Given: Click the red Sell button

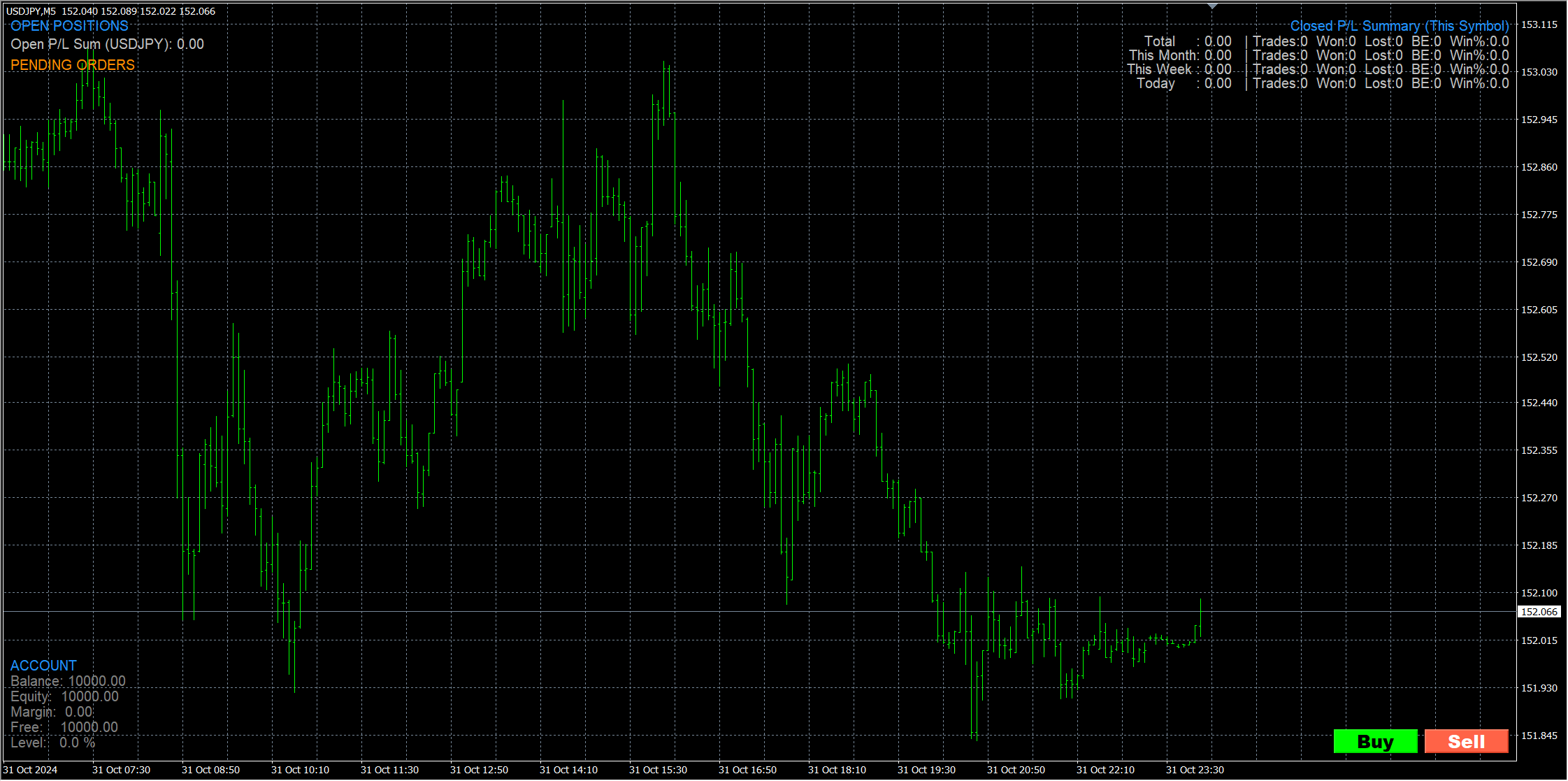Looking at the screenshot, I should click(1466, 741).
